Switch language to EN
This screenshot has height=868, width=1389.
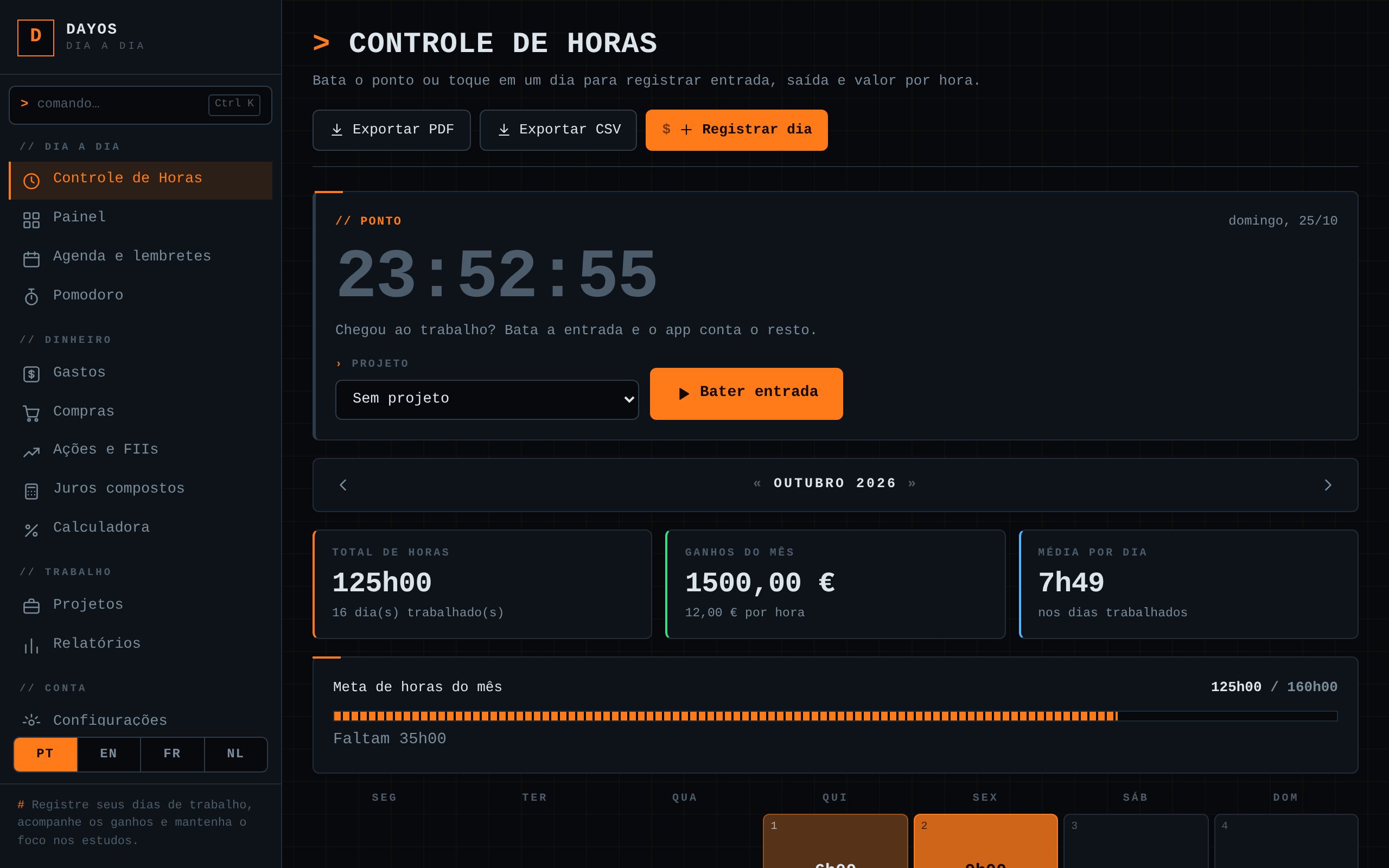coord(109,754)
